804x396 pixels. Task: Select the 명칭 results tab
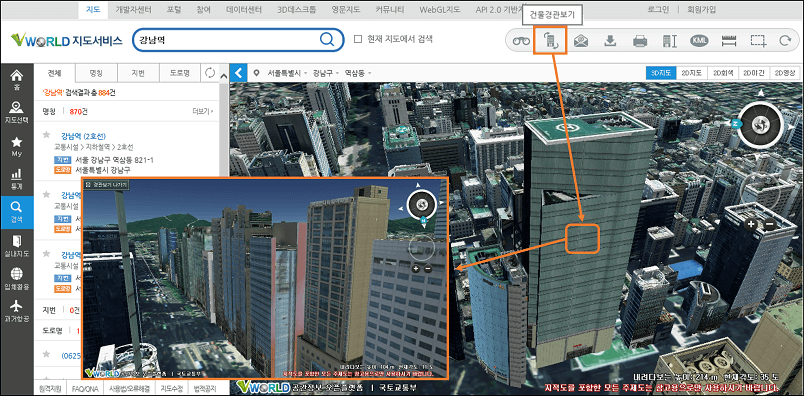tap(96, 73)
